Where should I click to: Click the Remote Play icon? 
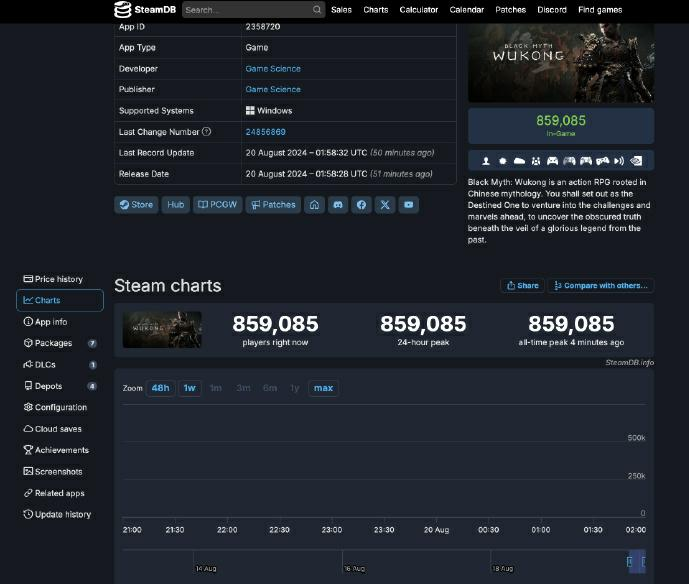(619, 161)
